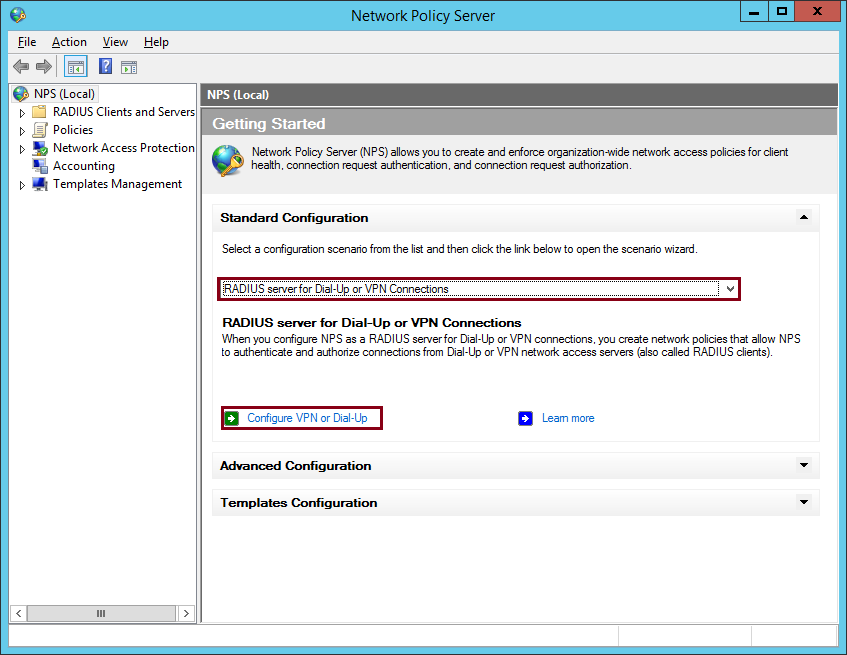Expand the Policies tree node
The height and width of the screenshot is (655, 847).
pos(22,131)
